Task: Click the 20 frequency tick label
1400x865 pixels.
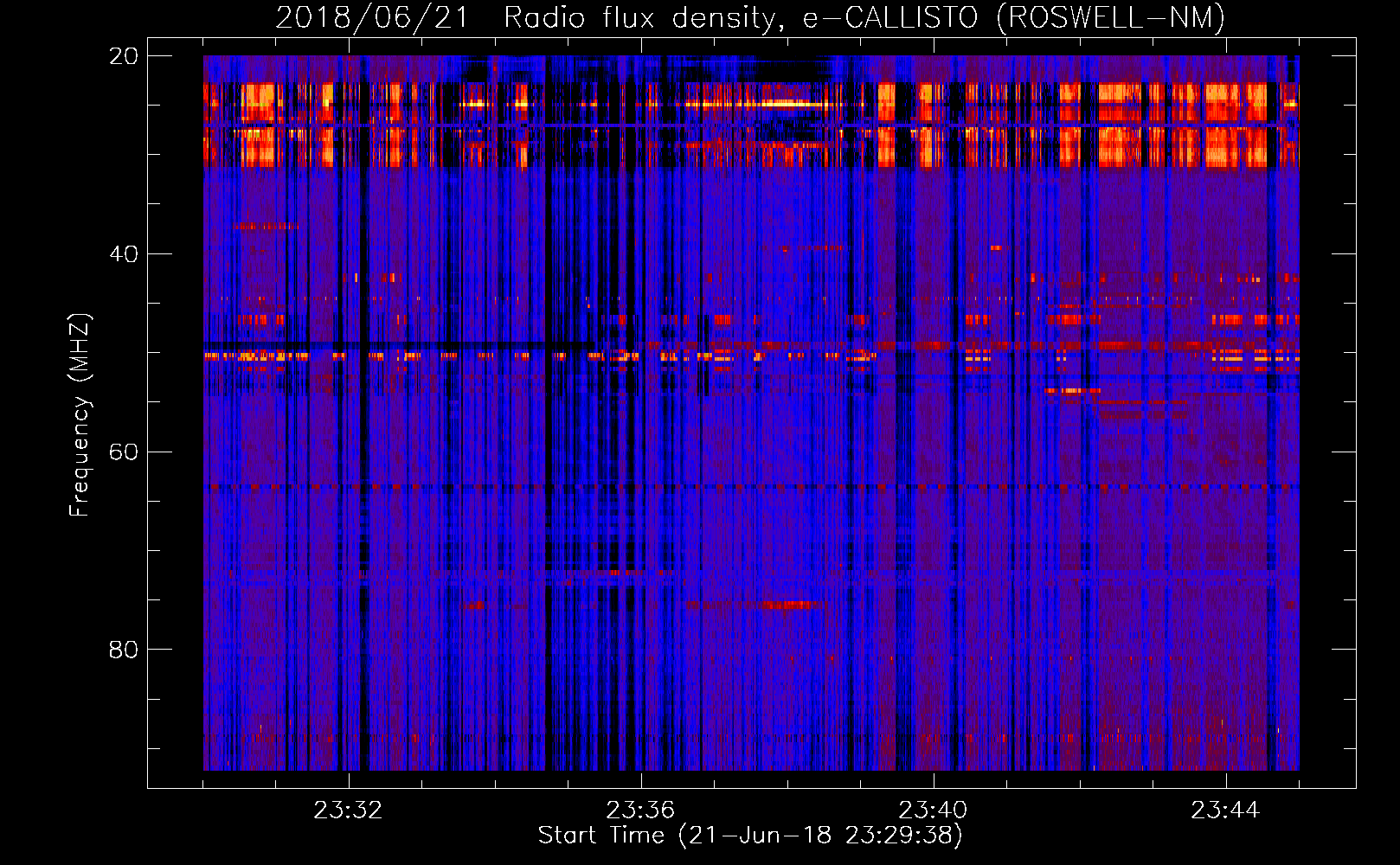Action: [x=124, y=56]
